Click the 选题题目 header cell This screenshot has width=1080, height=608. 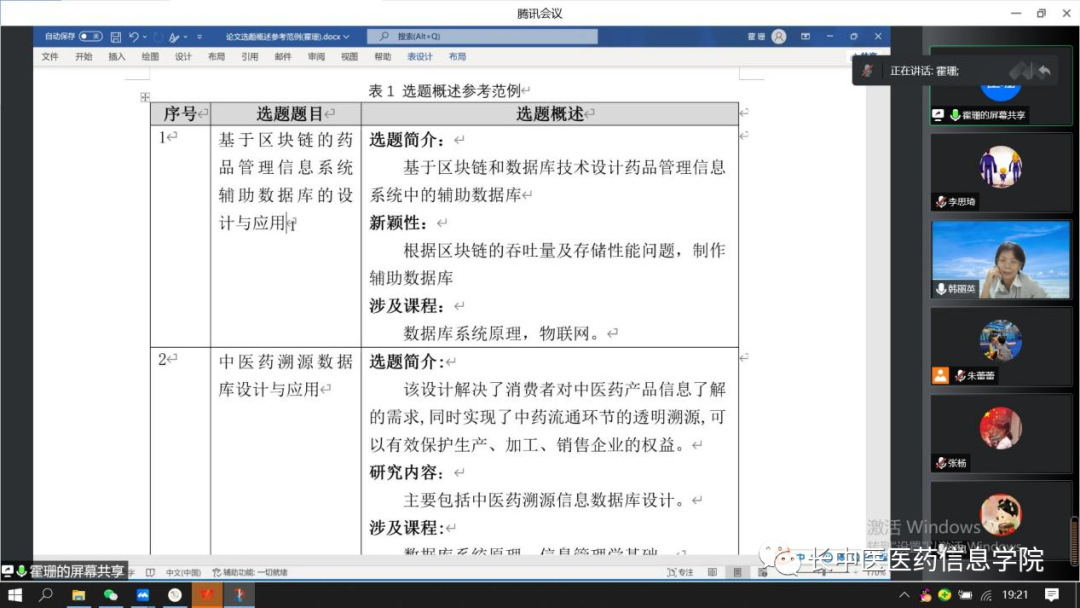tap(286, 114)
